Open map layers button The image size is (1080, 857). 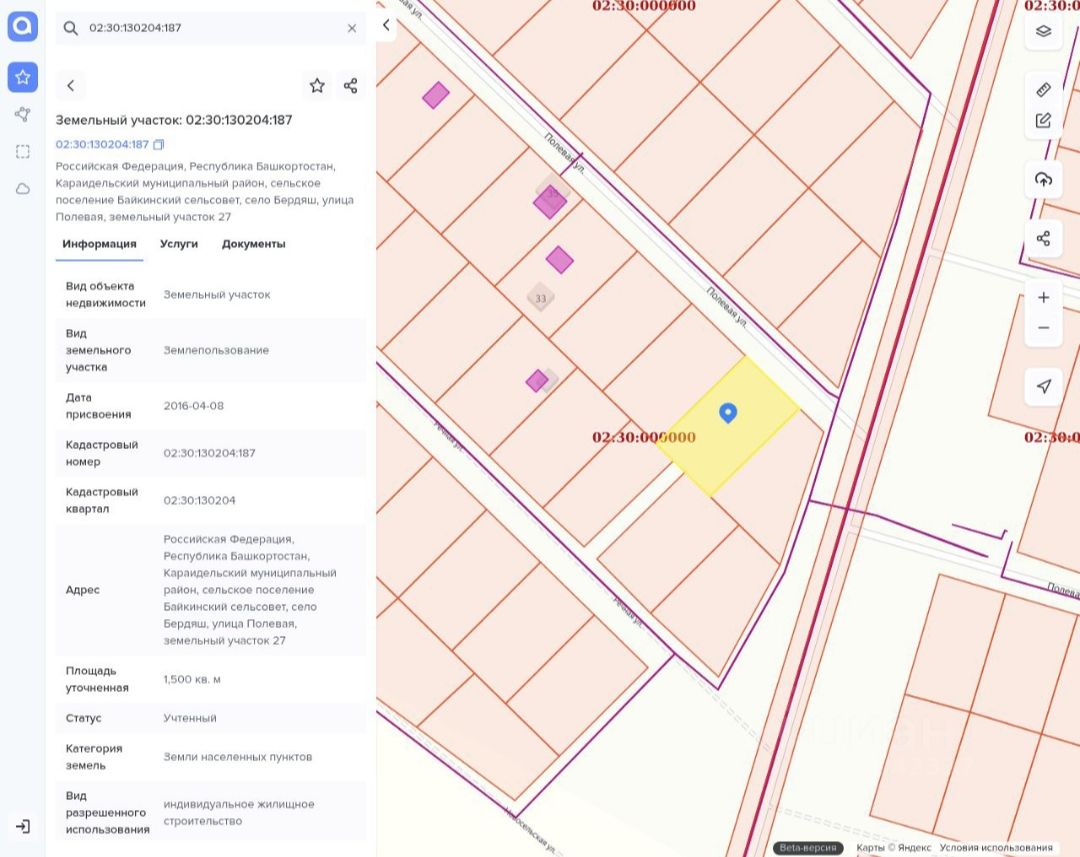point(1043,32)
